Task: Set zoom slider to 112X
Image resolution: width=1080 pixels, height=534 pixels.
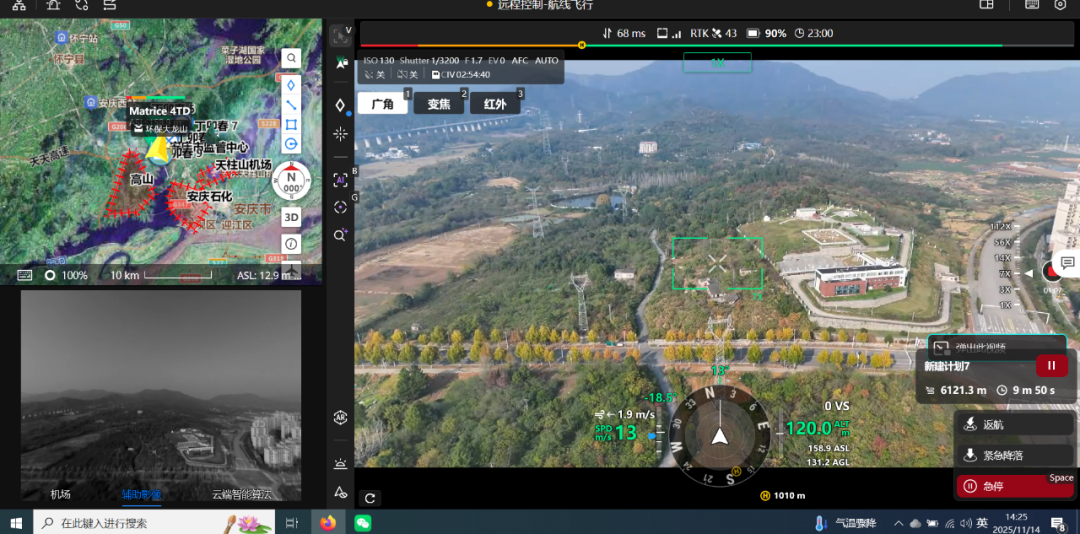Action: coord(1000,226)
